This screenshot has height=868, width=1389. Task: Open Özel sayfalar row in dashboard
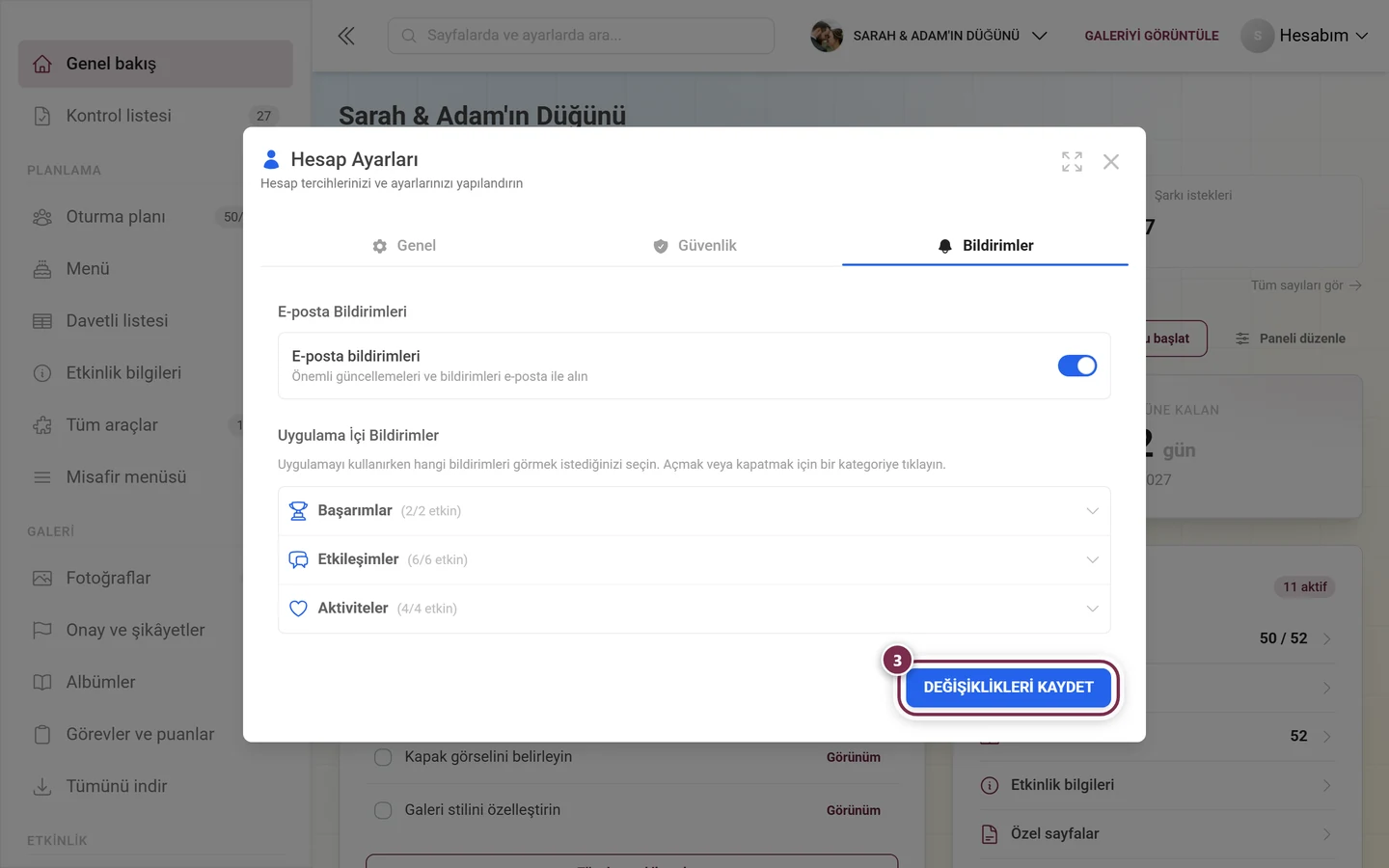pyautogui.click(x=1157, y=834)
